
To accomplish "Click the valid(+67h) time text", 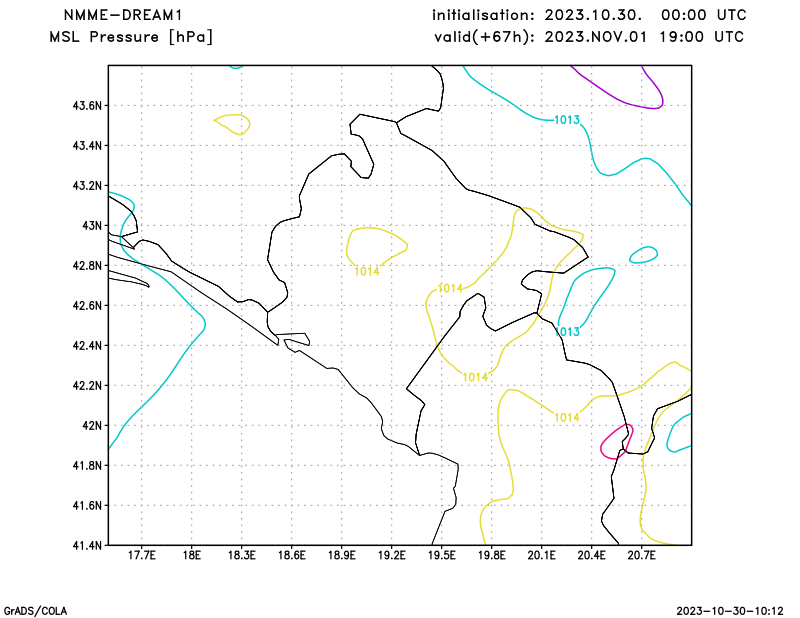I will 589,37.
